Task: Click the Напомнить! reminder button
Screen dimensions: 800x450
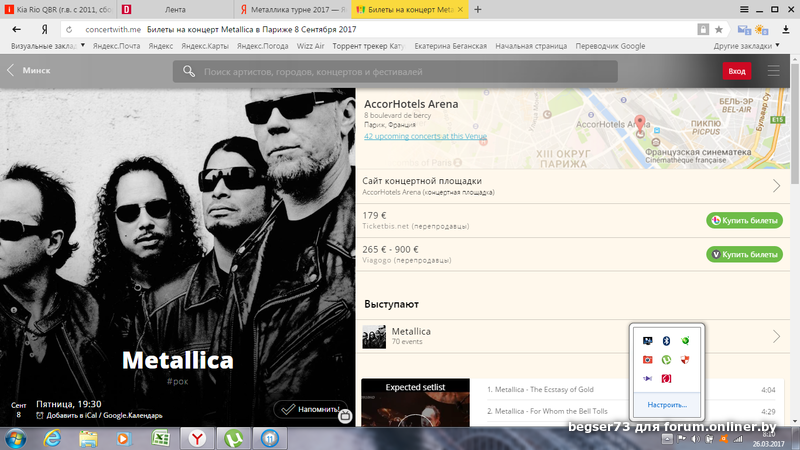Action: [x=310, y=409]
